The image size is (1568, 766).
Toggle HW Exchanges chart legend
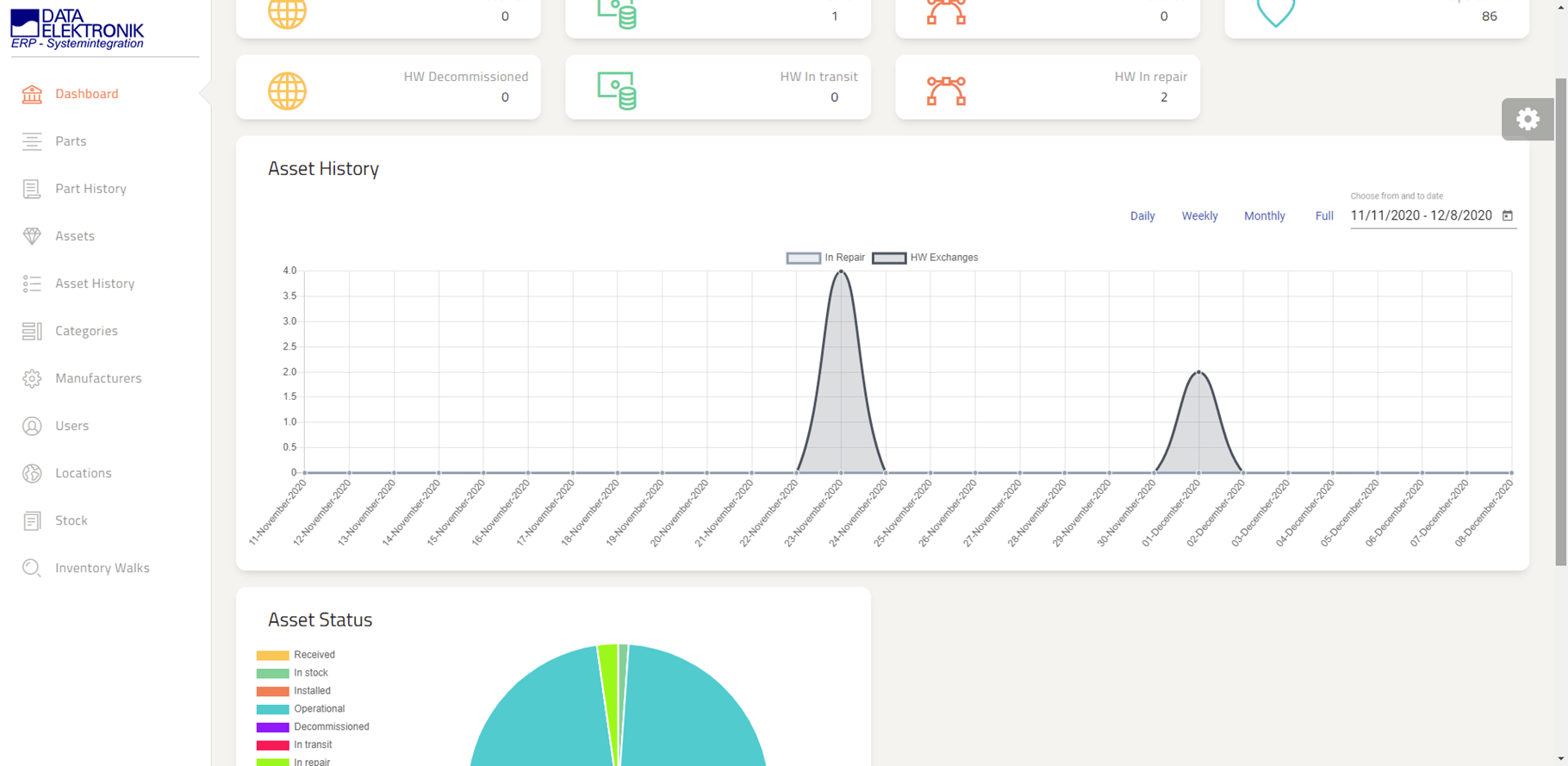(924, 258)
